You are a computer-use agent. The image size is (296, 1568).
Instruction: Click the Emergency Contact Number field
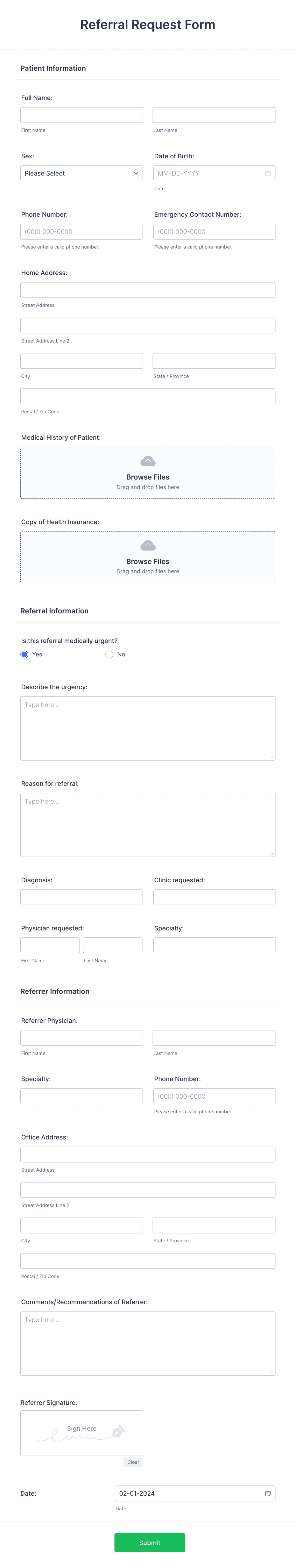click(x=214, y=231)
